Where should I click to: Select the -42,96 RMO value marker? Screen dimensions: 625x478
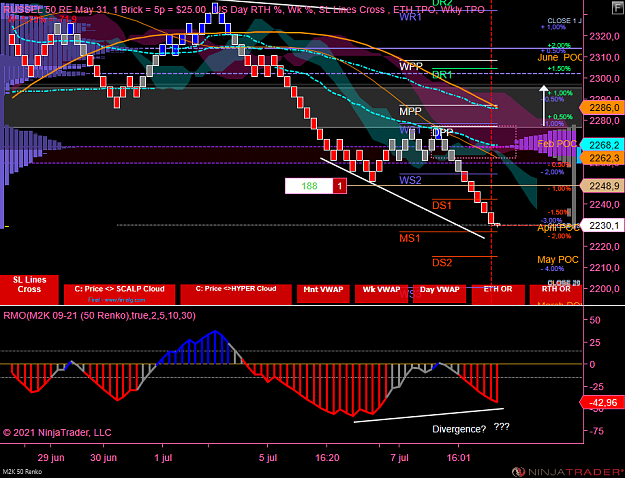[x=602, y=402]
